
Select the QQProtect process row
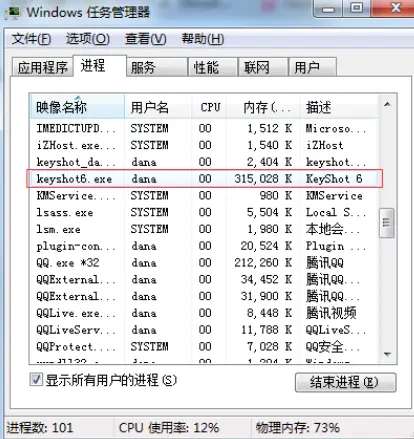pyautogui.click(x=204, y=347)
